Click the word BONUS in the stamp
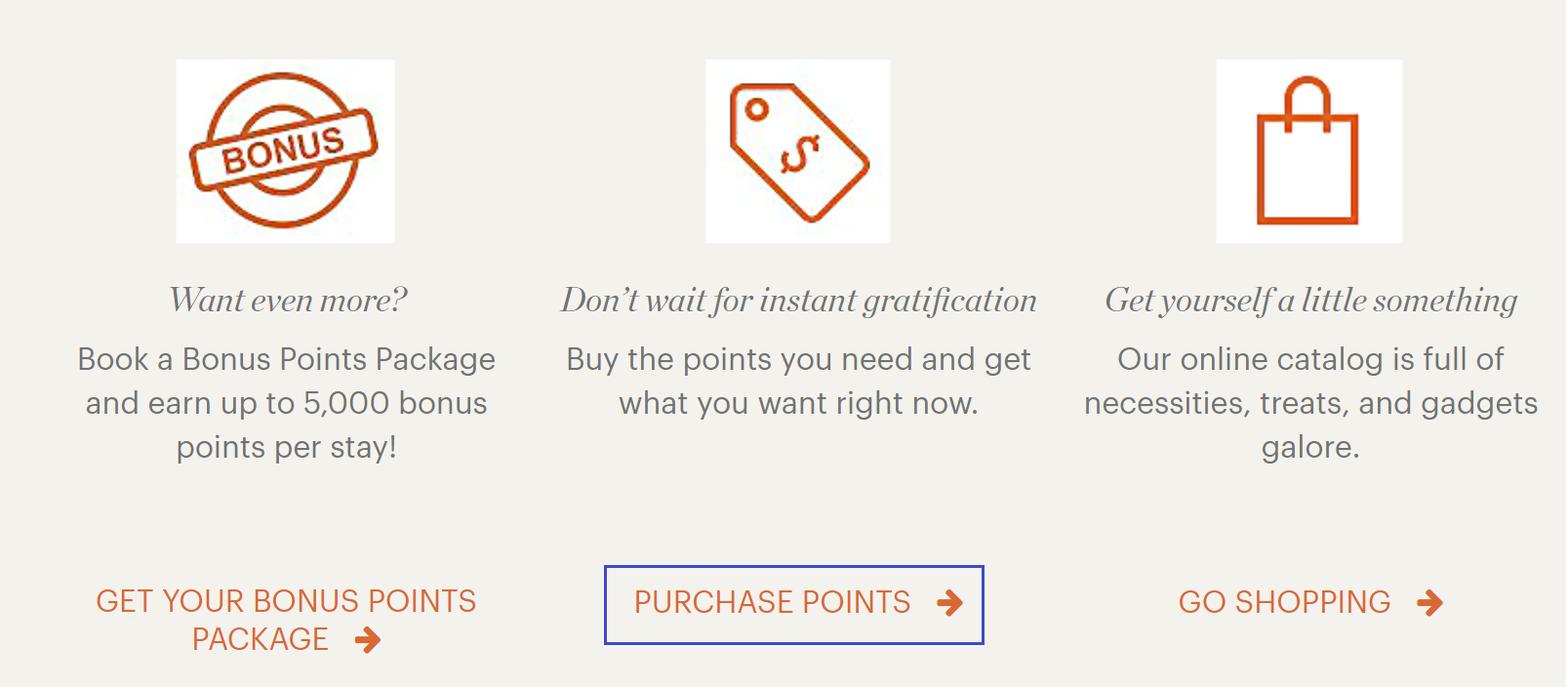The height and width of the screenshot is (687, 1568). 283,149
